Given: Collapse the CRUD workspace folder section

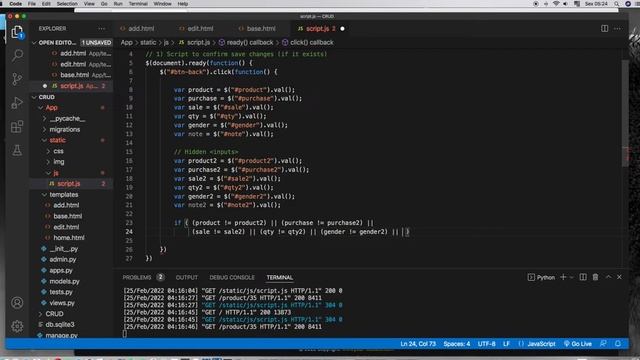Looking at the screenshot, I should pos(34,97).
